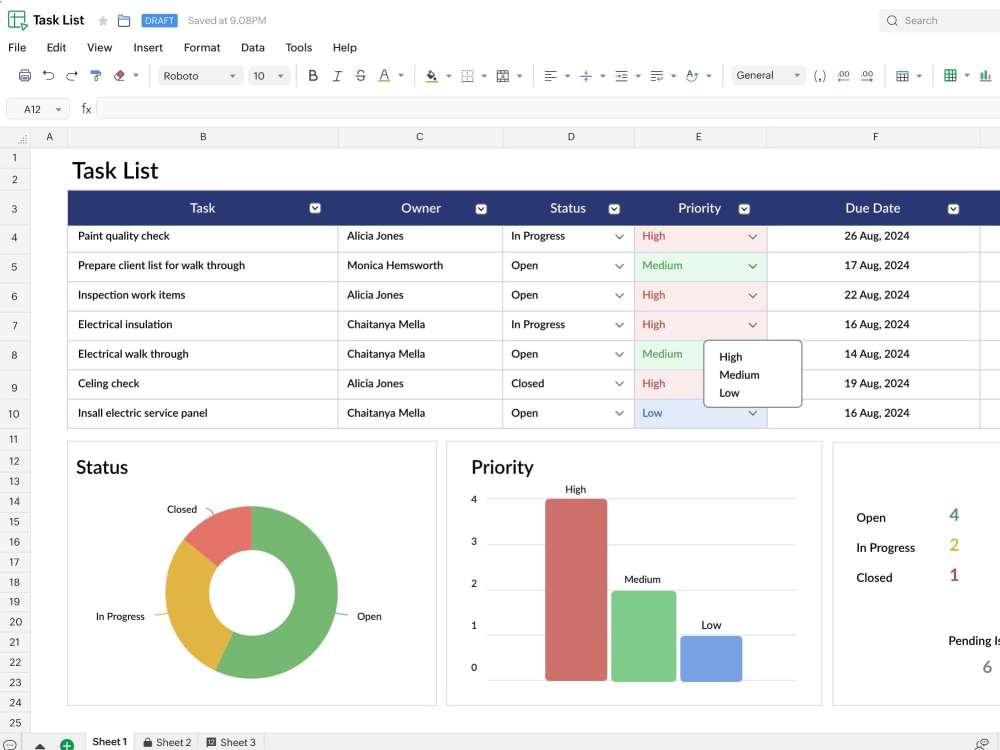Switch to Sheet 2 tab

point(167,742)
